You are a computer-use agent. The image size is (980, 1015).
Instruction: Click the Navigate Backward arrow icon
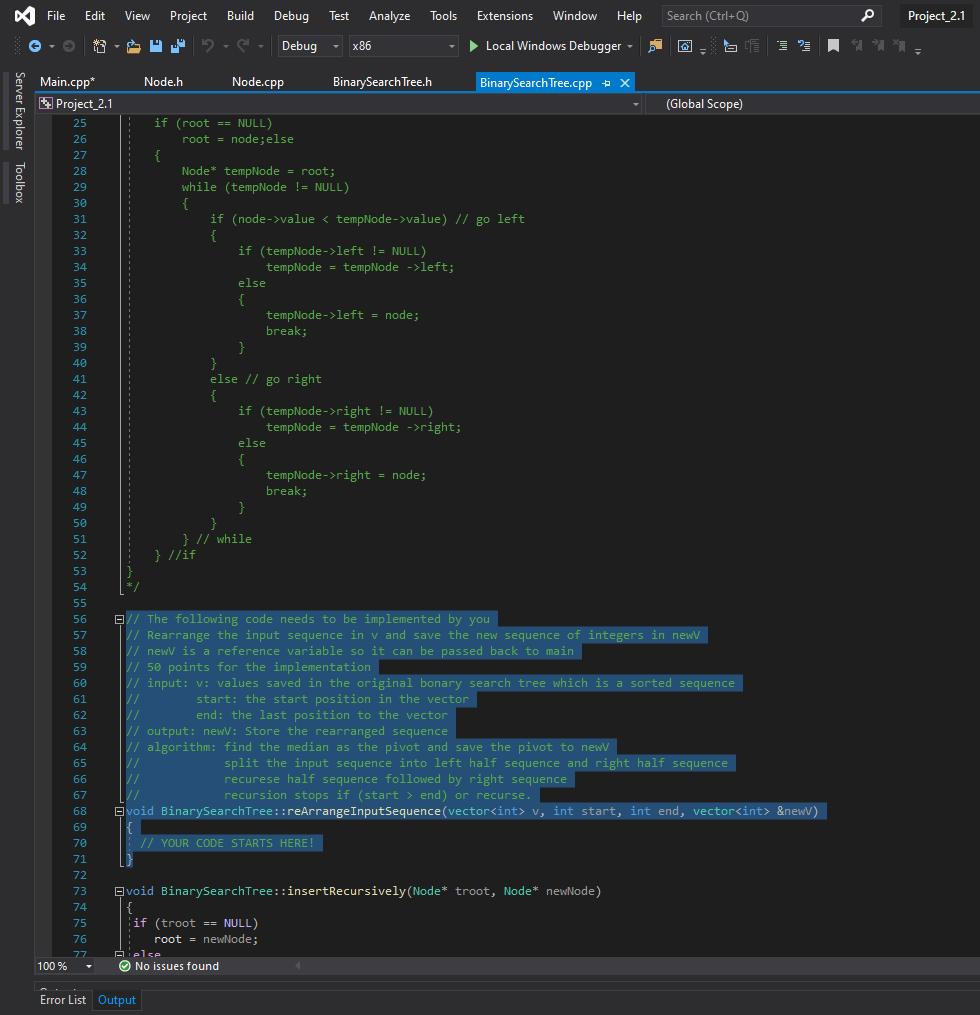point(35,46)
